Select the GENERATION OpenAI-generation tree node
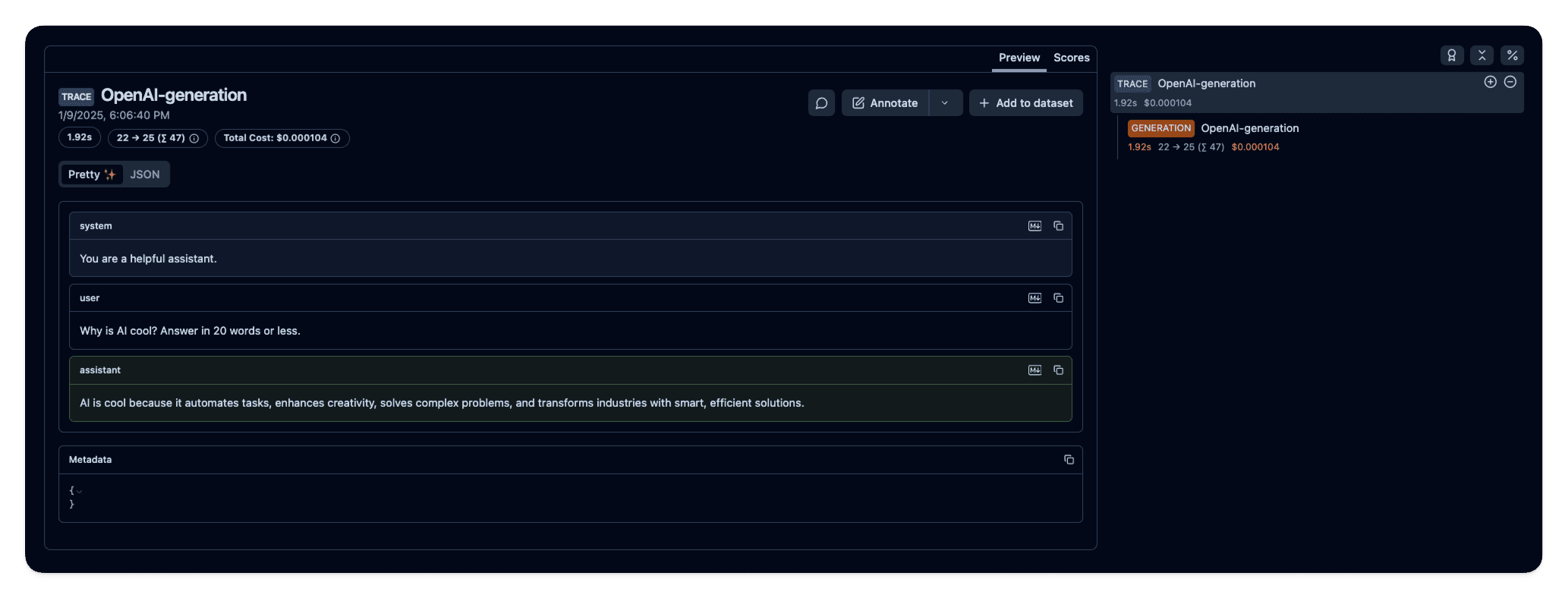This screenshot has width=1568, height=598. (x=1249, y=128)
